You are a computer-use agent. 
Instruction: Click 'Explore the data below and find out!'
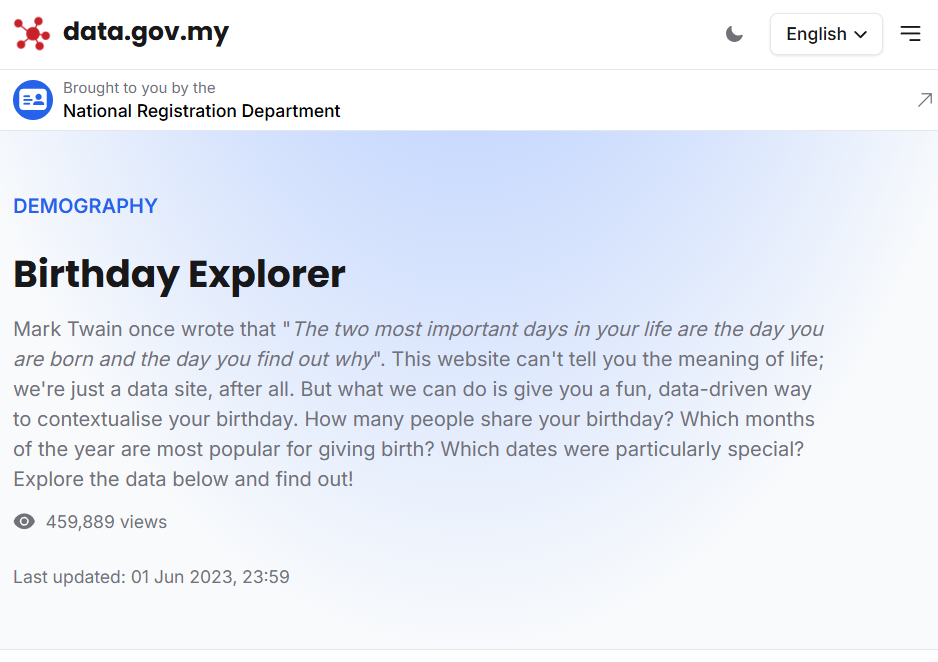pos(183,479)
